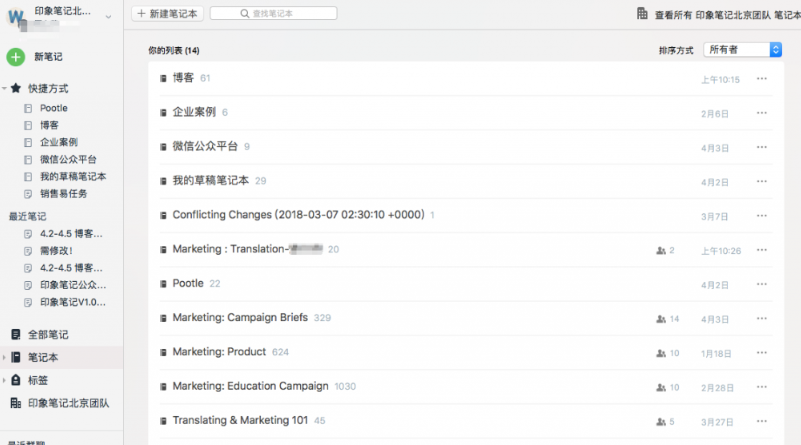The image size is (801, 445).
Task: Open the all notes icon in sidebar
Action: pyautogui.click(x=16, y=335)
